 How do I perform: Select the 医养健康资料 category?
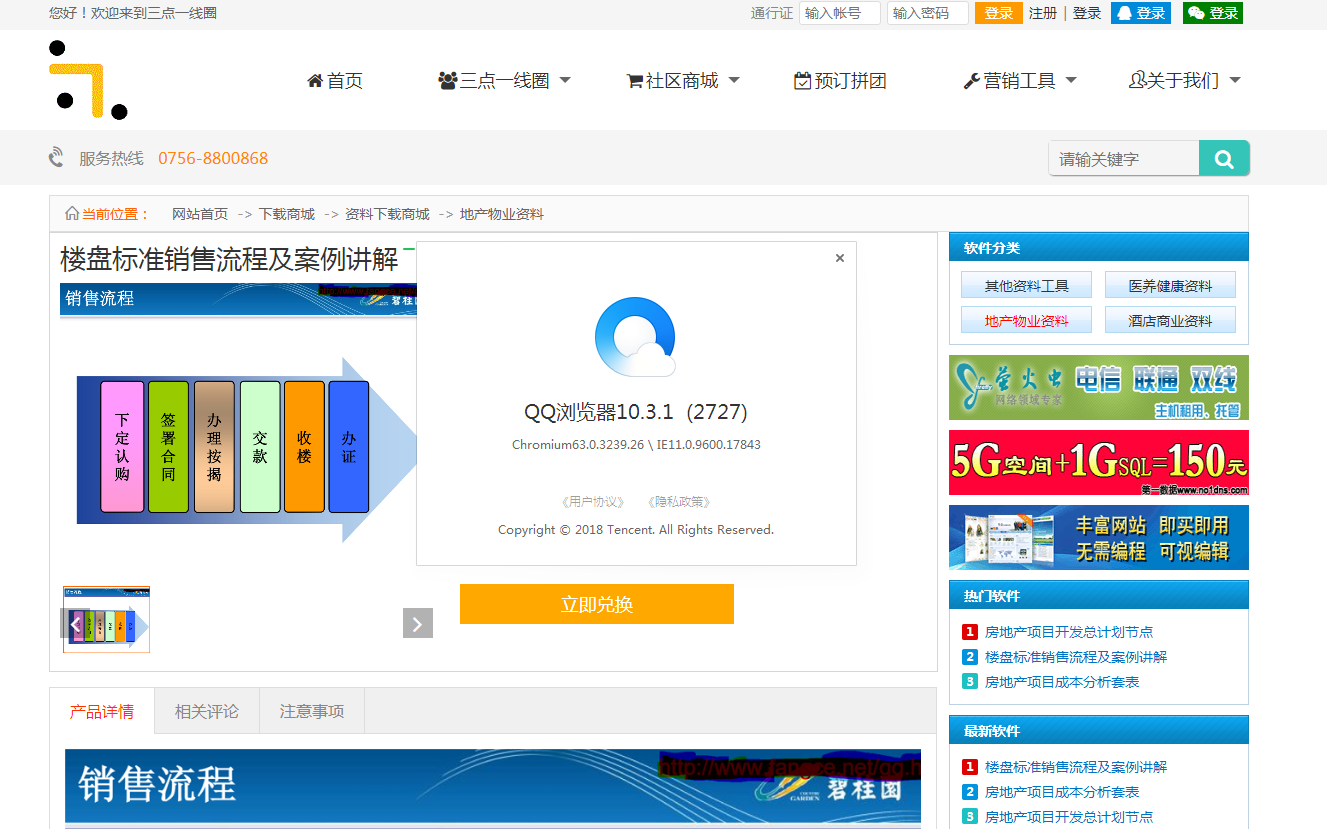(x=1170, y=286)
